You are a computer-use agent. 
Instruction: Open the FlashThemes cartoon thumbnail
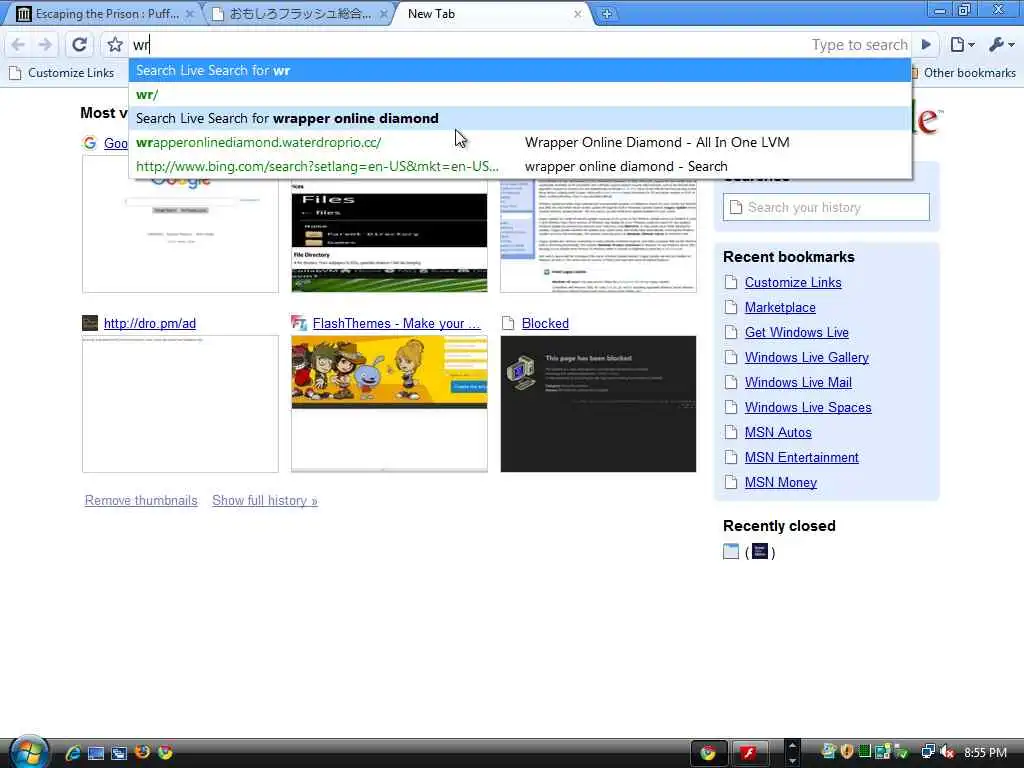(x=389, y=404)
